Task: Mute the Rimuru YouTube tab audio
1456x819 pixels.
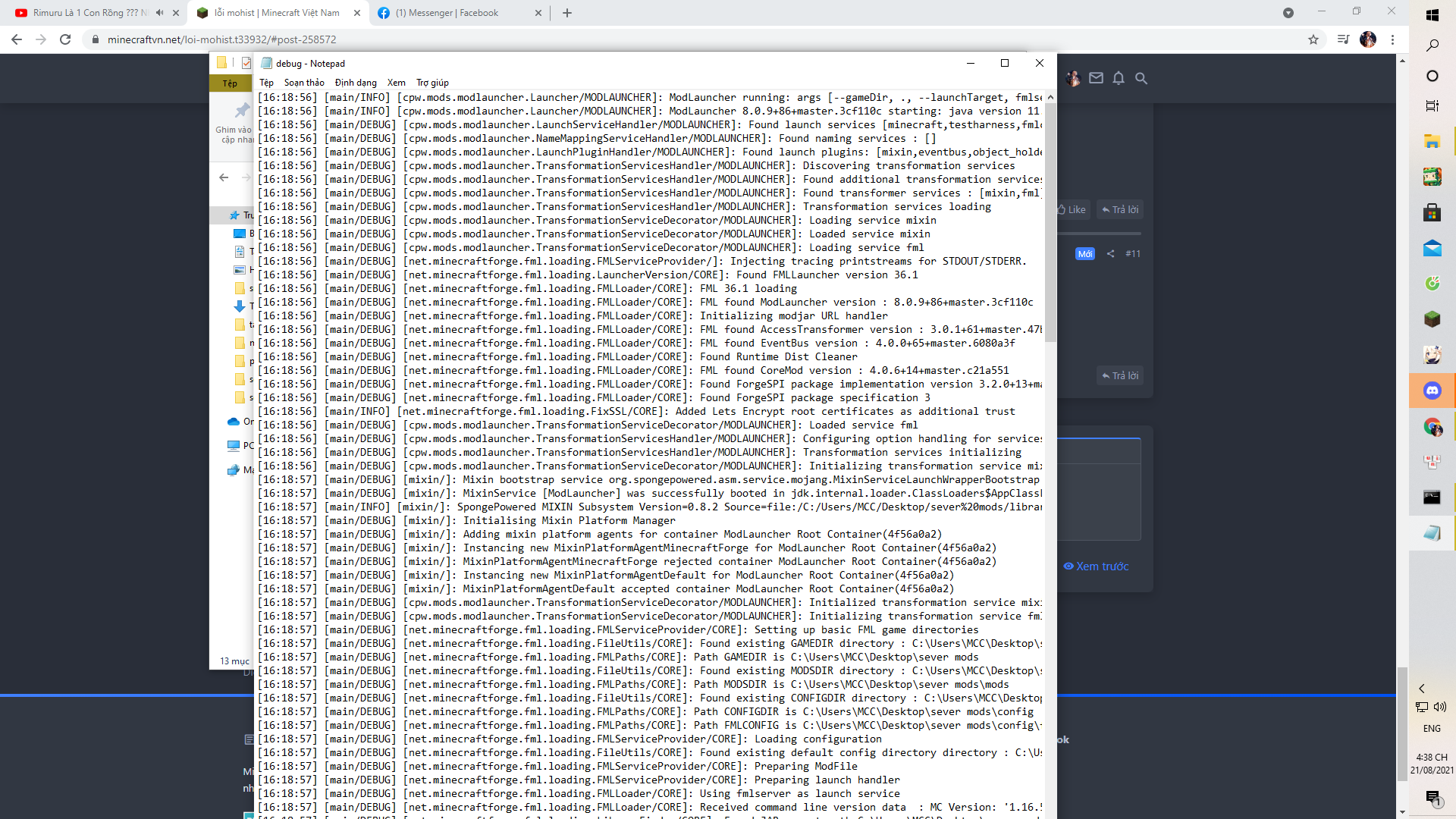Action: point(159,13)
